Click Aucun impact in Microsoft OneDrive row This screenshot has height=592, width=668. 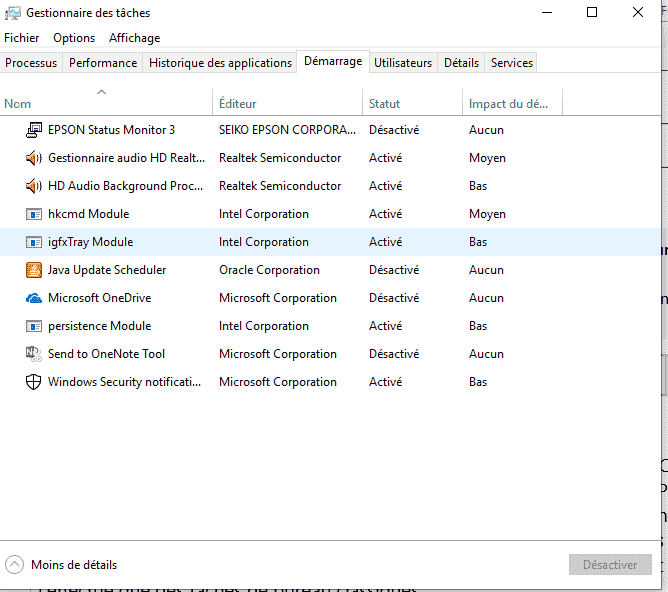pyautogui.click(x=486, y=298)
